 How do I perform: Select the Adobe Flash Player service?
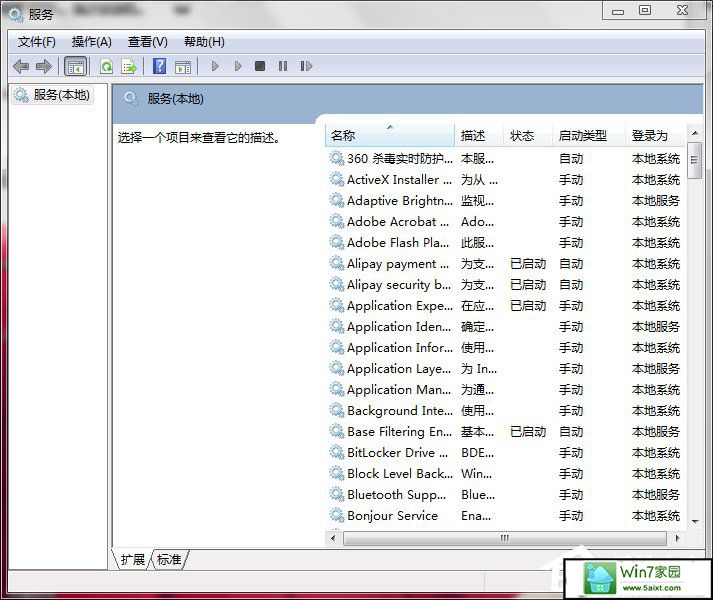click(505, 242)
